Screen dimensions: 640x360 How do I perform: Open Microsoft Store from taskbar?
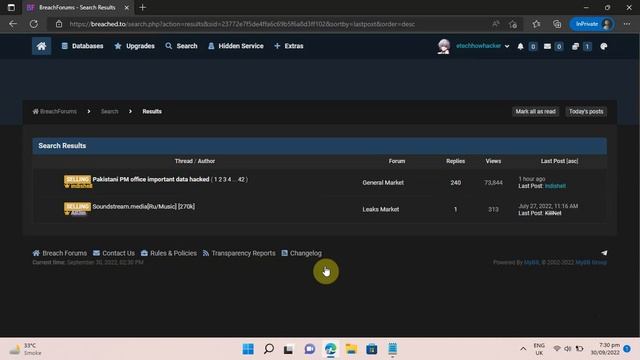point(372,349)
